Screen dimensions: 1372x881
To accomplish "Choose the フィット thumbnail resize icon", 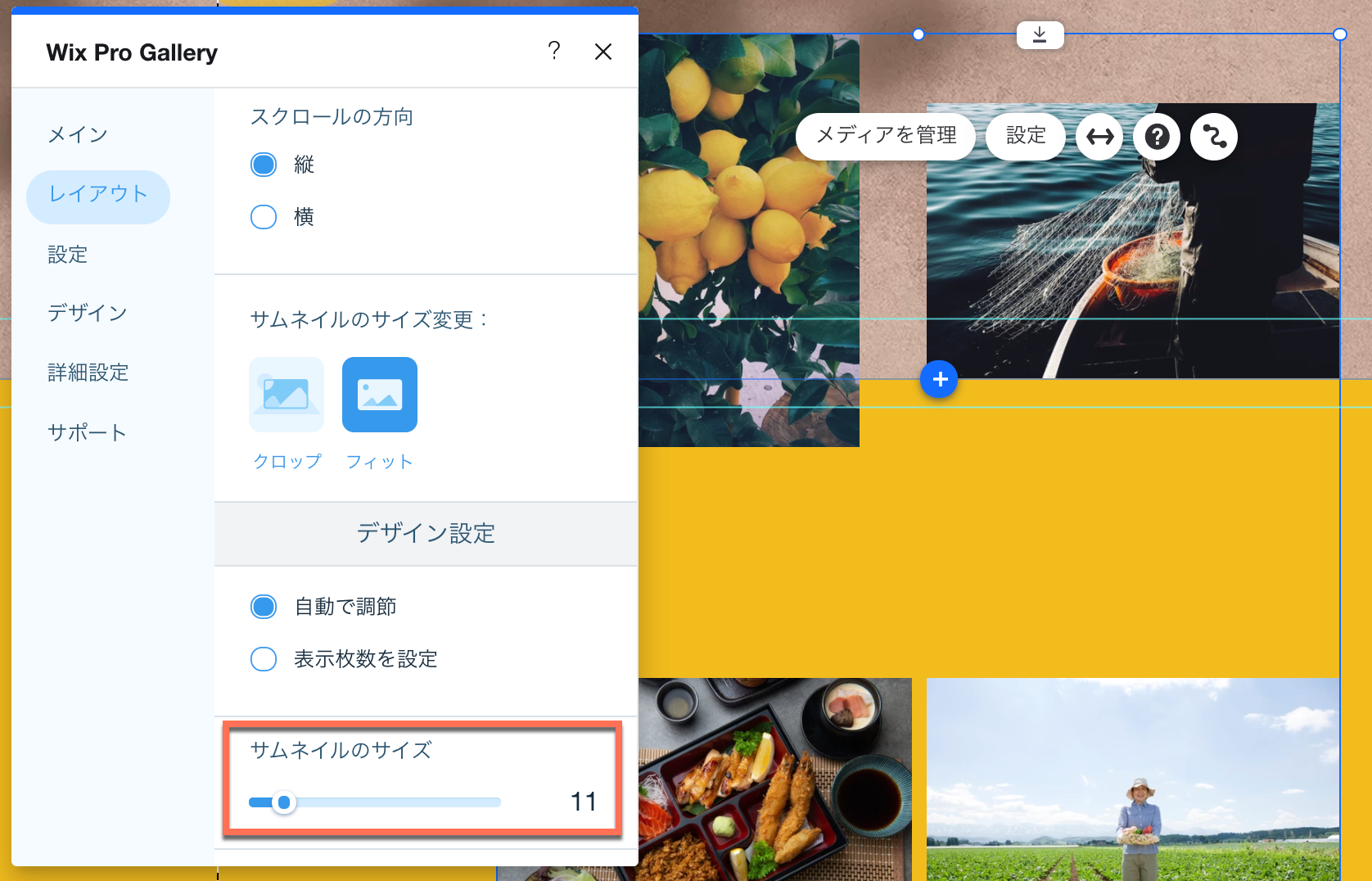I will [x=380, y=395].
